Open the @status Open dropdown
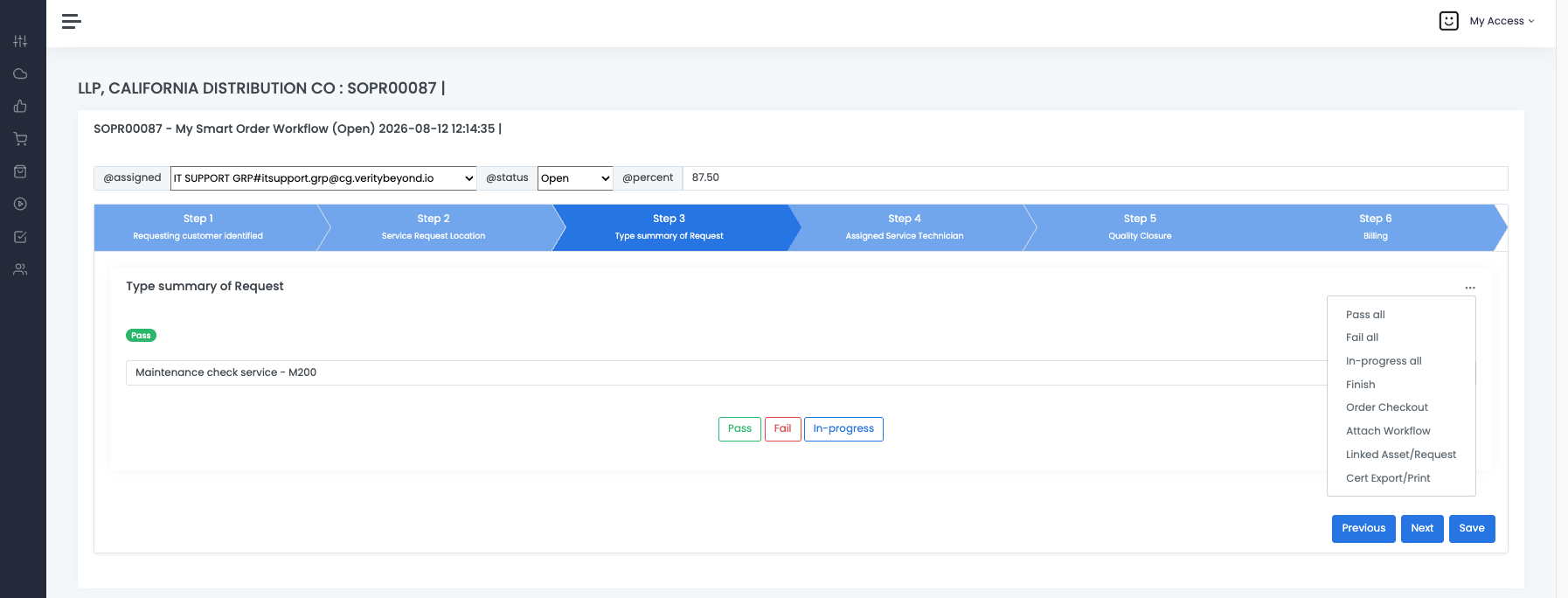Image resolution: width=1568 pixels, height=598 pixels. pos(575,178)
